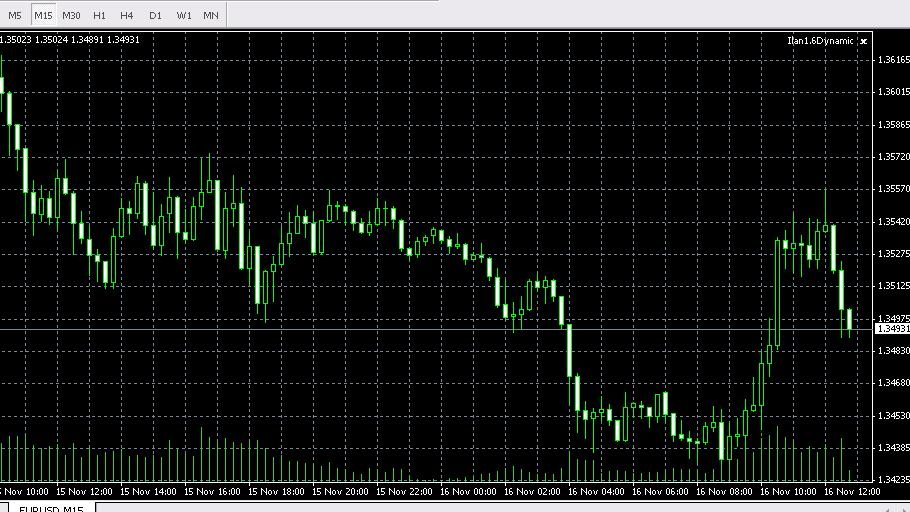Click the x icon beside Ilan1.6Dynamic
This screenshot has width=910, height=512.
coord(864,41)
